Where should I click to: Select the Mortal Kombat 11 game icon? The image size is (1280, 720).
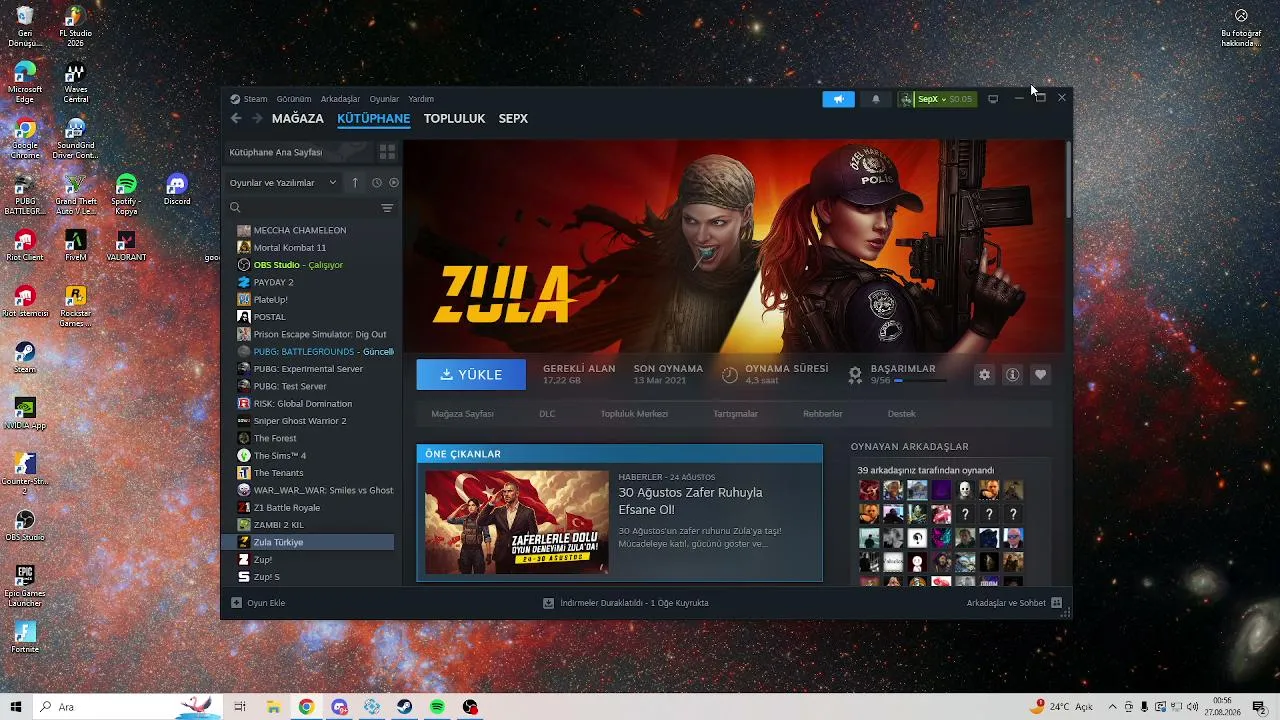(x=244, y=247)
